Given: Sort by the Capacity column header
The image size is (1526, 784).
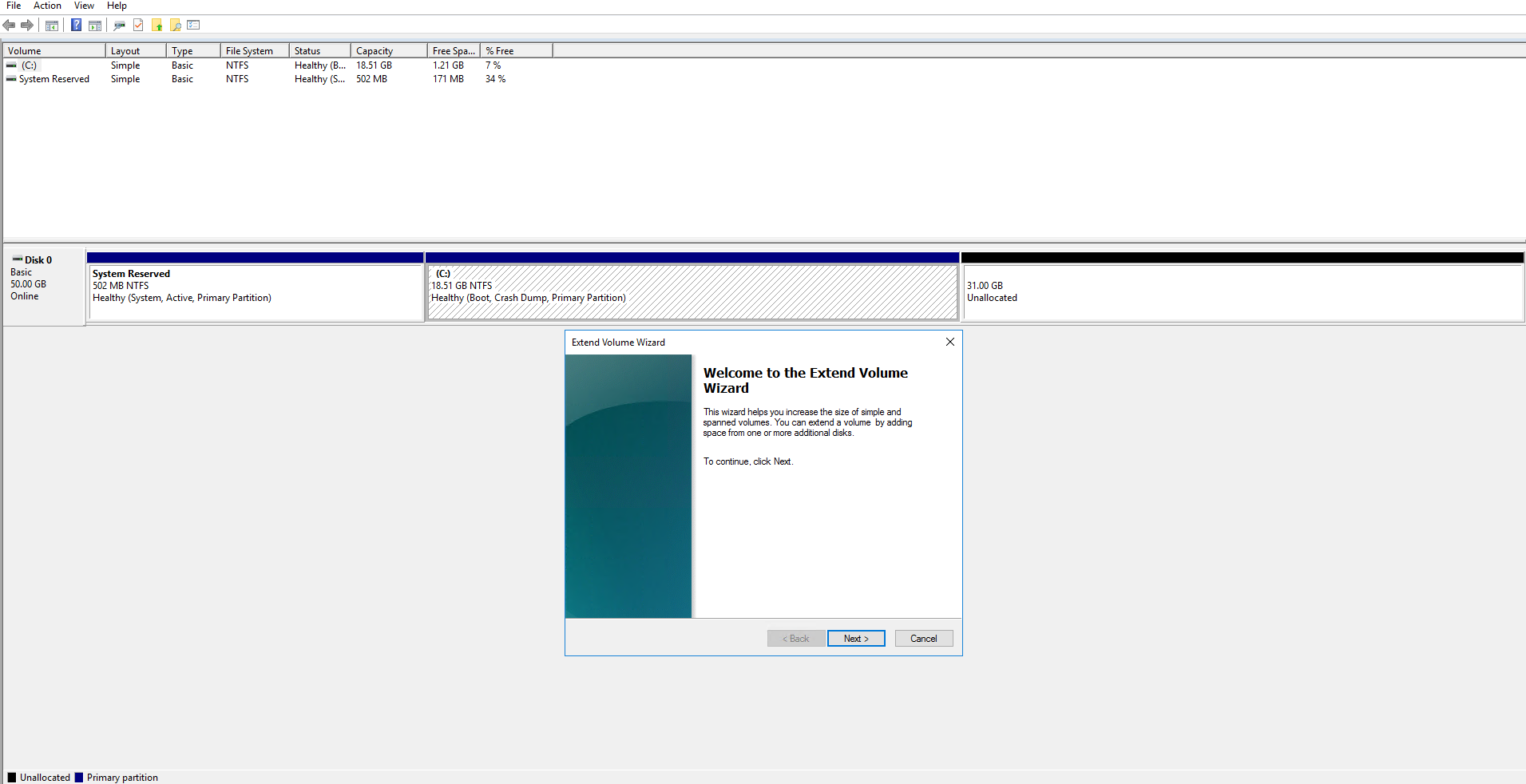Looking at the screenshot, I should [389, 50].
